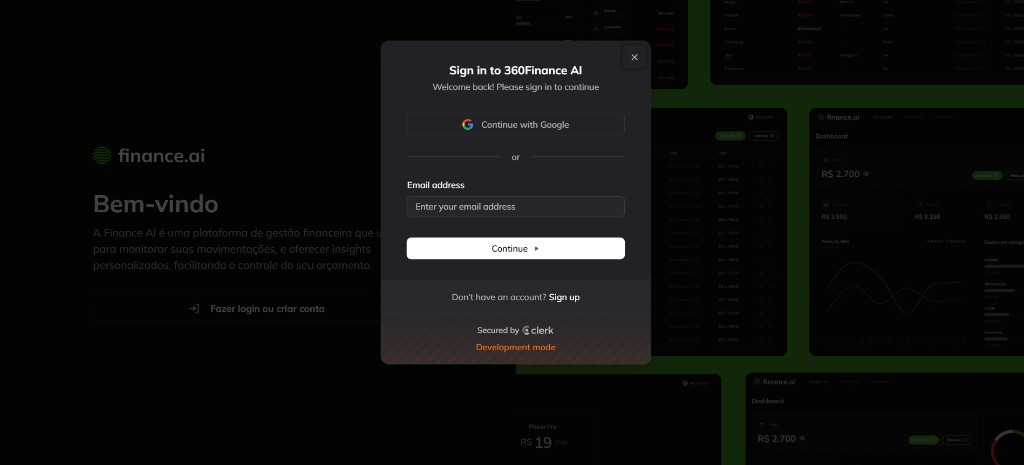Click the Sign in to 360Finance AI title
Screen dimensions: 1024x465
coord(515,71)
